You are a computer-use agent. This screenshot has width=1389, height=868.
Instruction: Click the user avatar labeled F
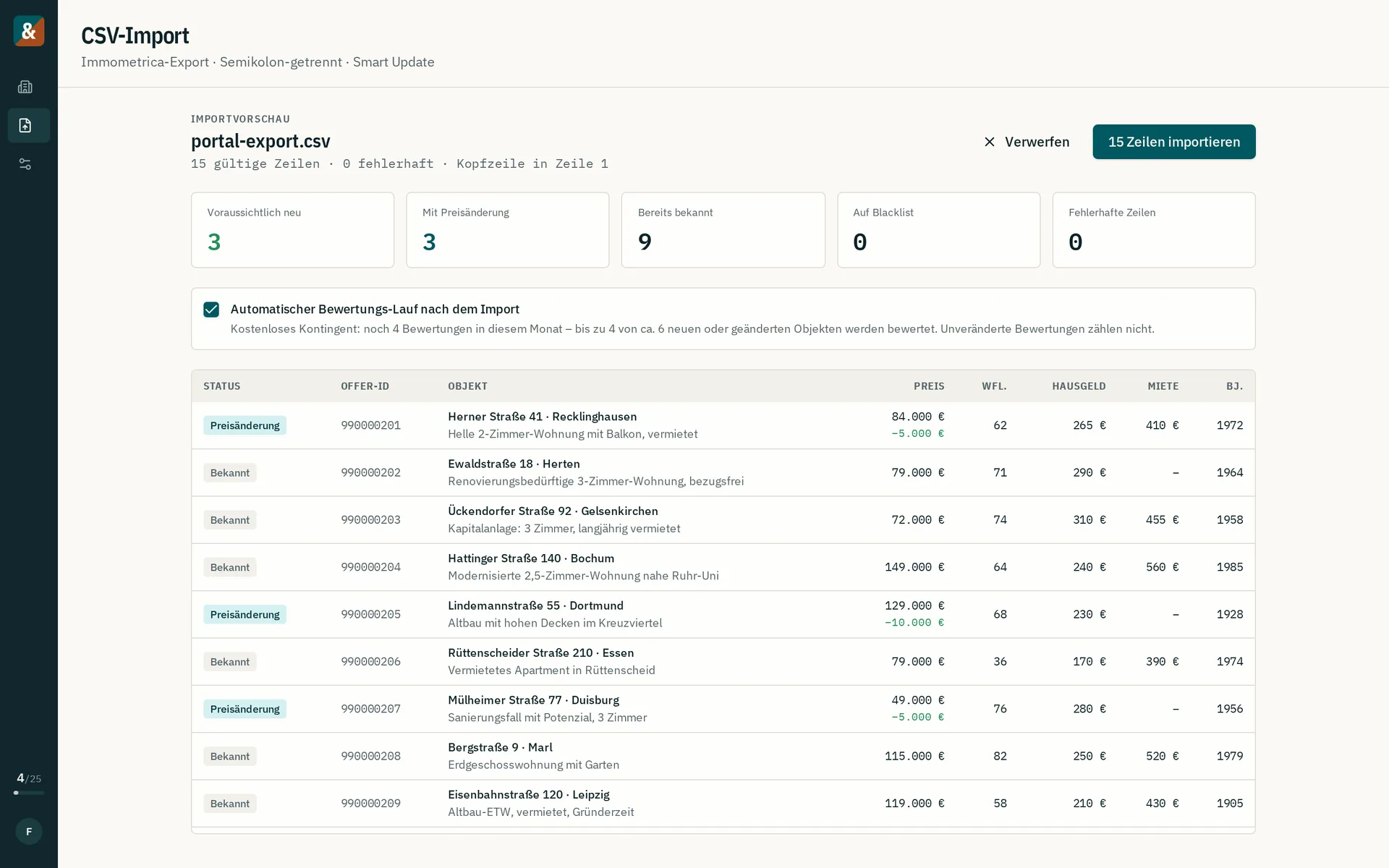pyautogui.click(x=29, y=831)
